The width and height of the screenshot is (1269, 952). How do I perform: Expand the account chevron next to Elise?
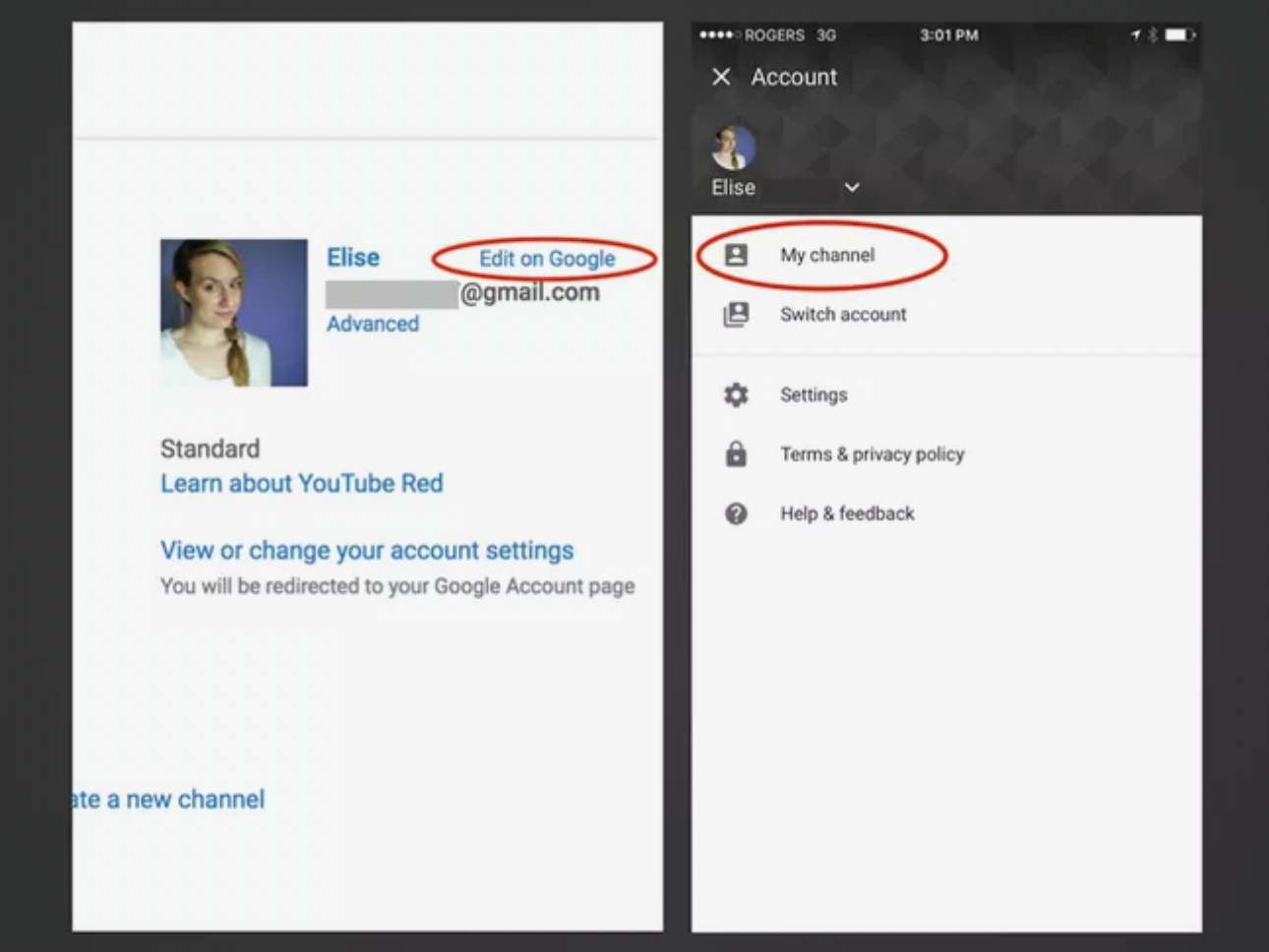click(852, 187)
